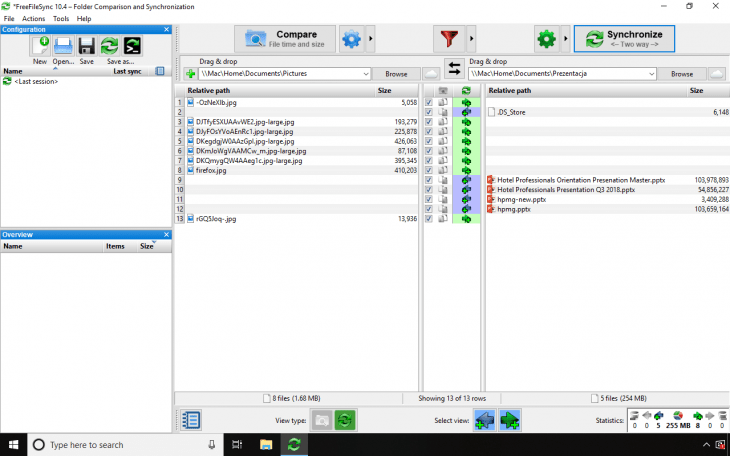The width and height of the screenshot is (730, 456).
Task: Swap sides arrows button
Action: 454,68
